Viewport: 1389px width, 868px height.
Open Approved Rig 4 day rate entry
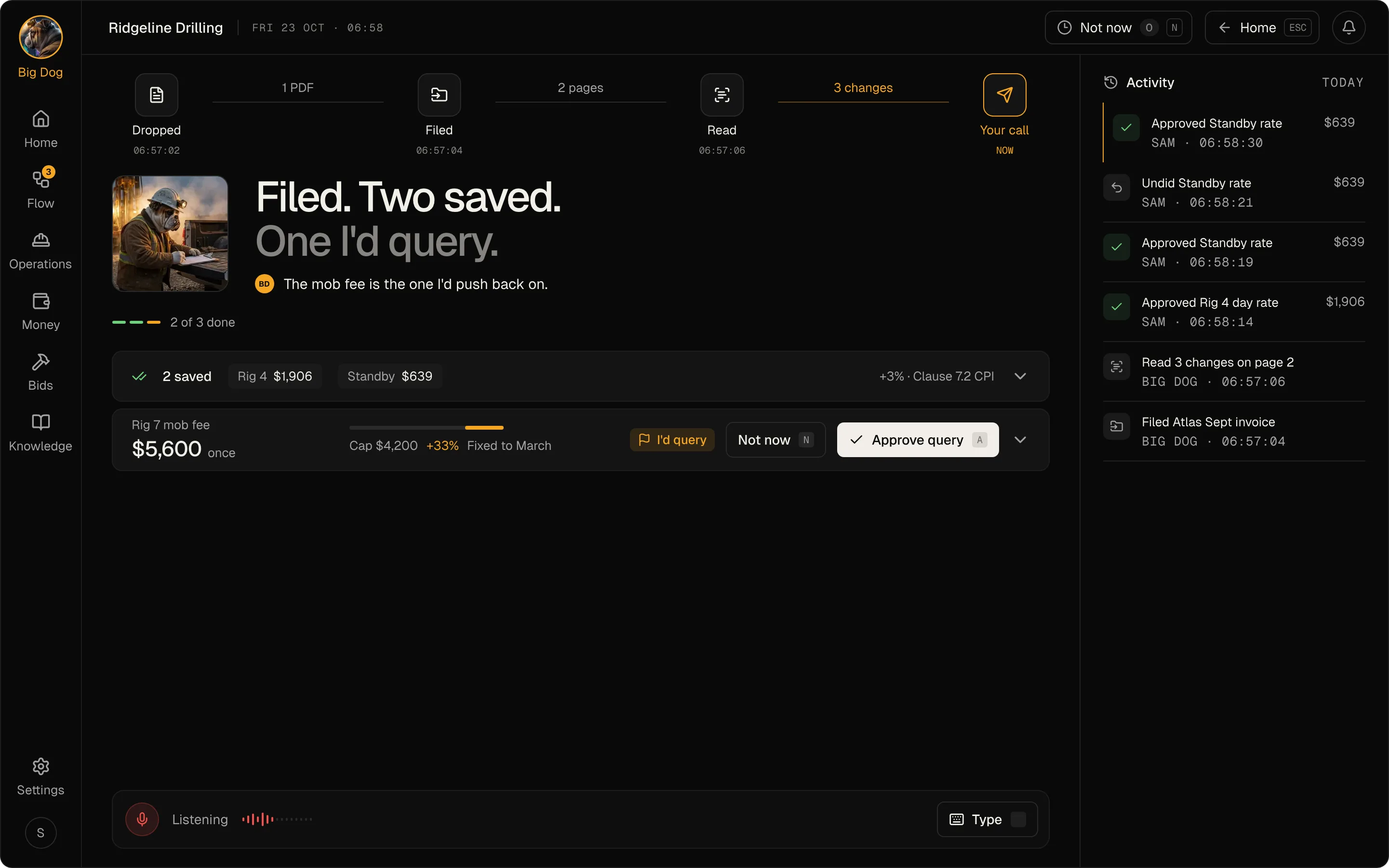click(1234, 312)
